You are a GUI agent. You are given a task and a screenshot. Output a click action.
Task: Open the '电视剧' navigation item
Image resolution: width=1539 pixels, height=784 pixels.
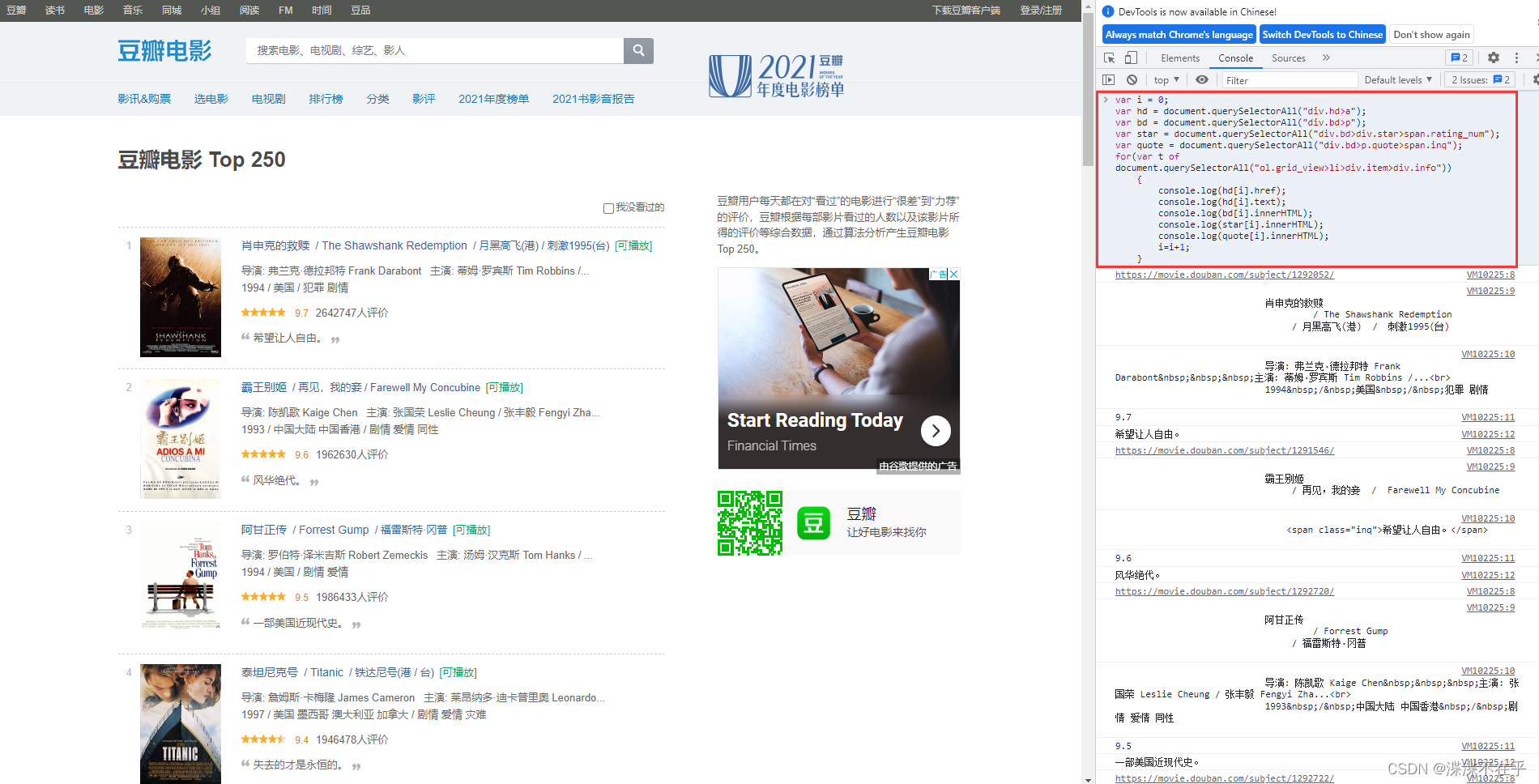coord(268,99)
